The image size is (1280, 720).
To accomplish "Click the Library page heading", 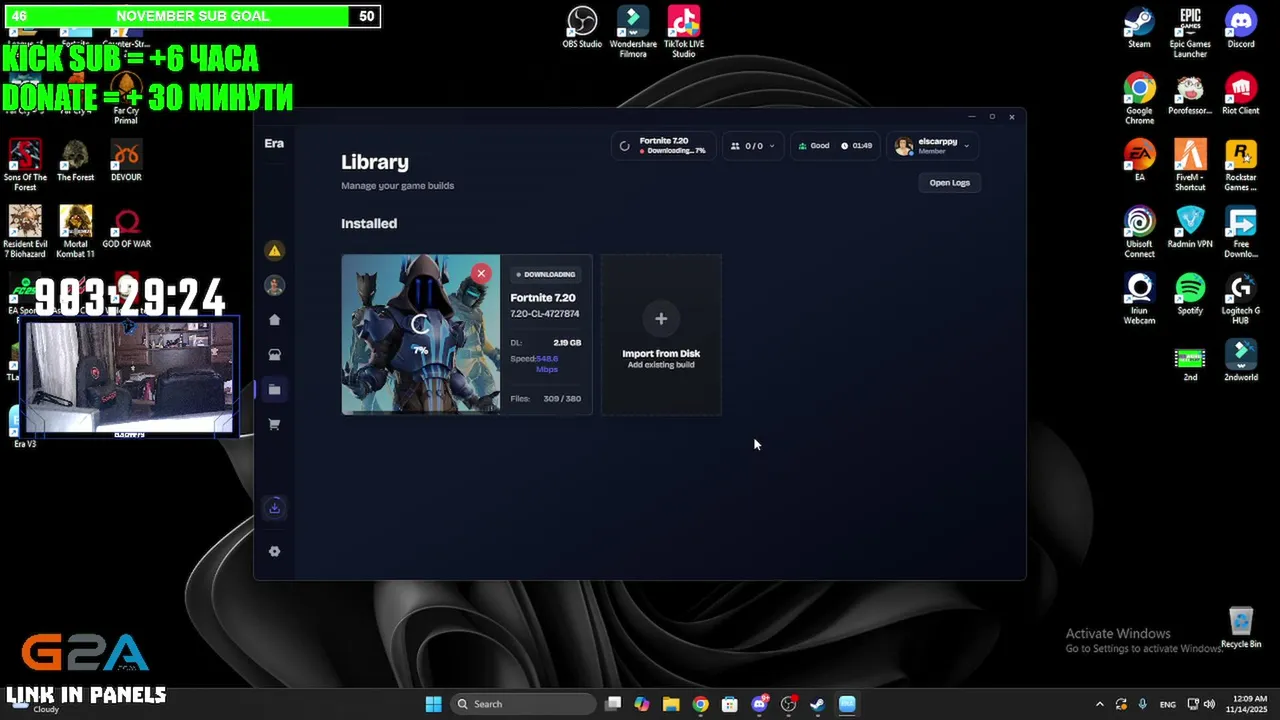I will coord(375,162).
